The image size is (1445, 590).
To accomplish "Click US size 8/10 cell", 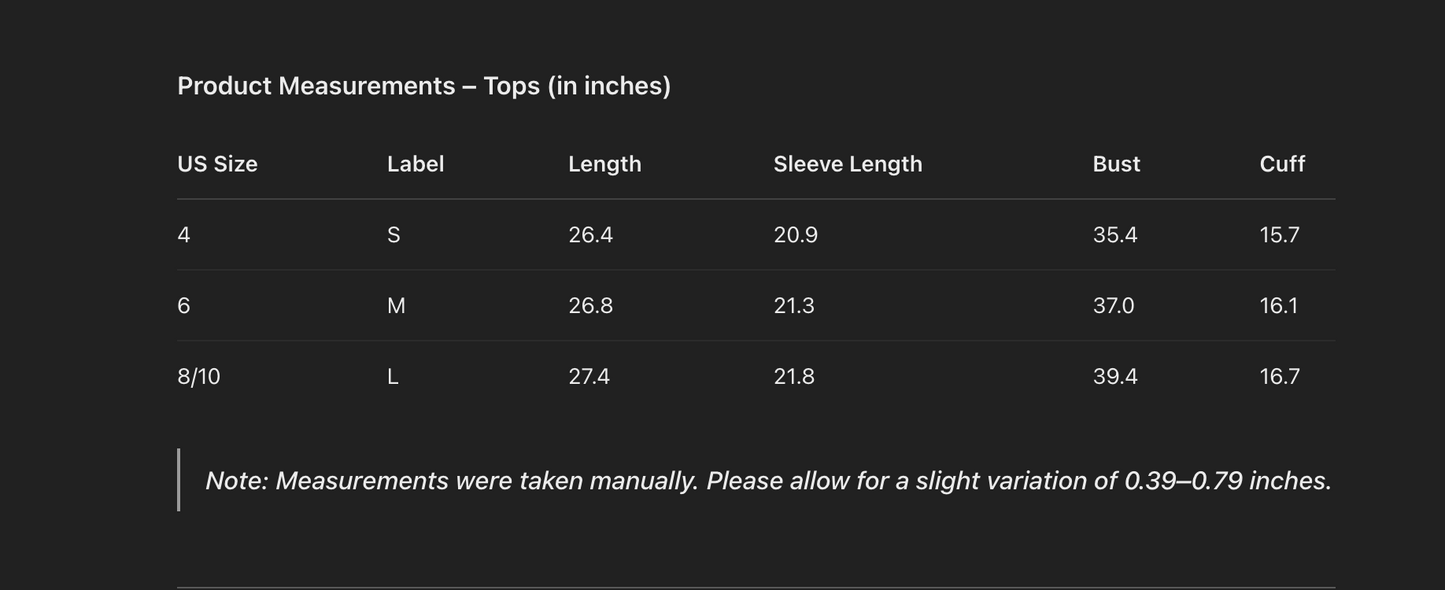I will [x=199, y=377].
